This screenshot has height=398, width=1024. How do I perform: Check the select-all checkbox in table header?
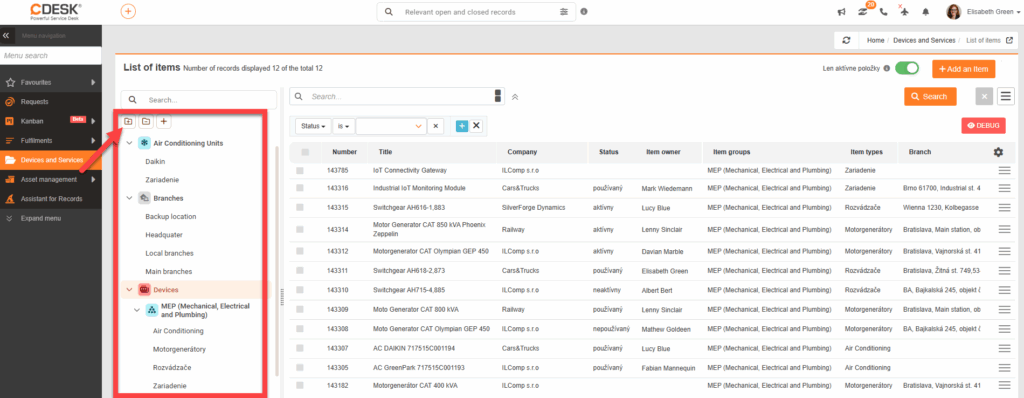click(x=305, y=152)
